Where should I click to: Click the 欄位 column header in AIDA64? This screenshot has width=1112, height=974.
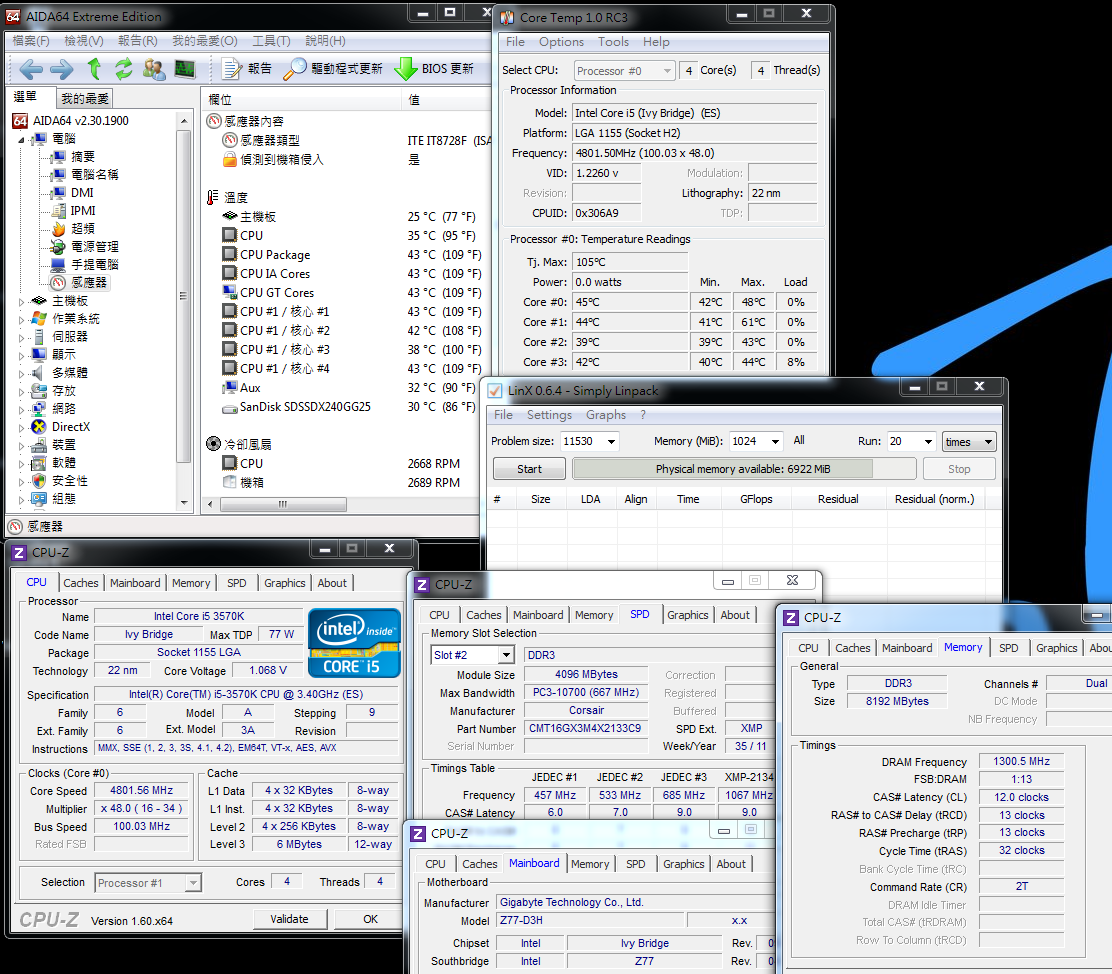coord(303,99)
